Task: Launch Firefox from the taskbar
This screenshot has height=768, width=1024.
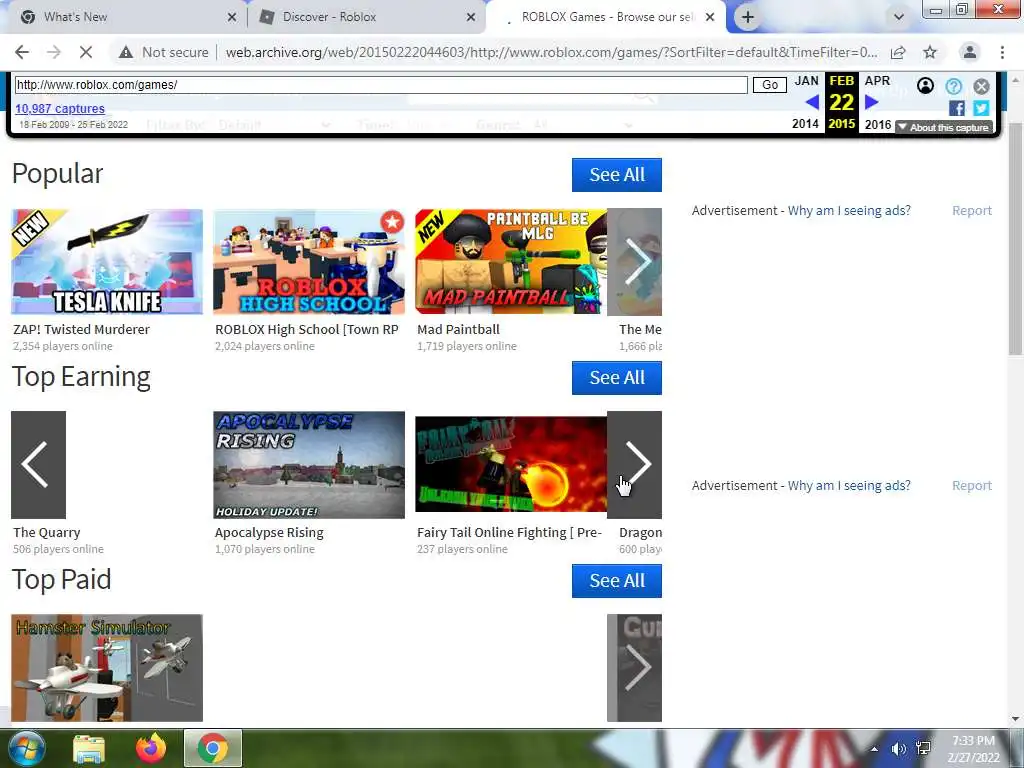Action: click(151, 748)
